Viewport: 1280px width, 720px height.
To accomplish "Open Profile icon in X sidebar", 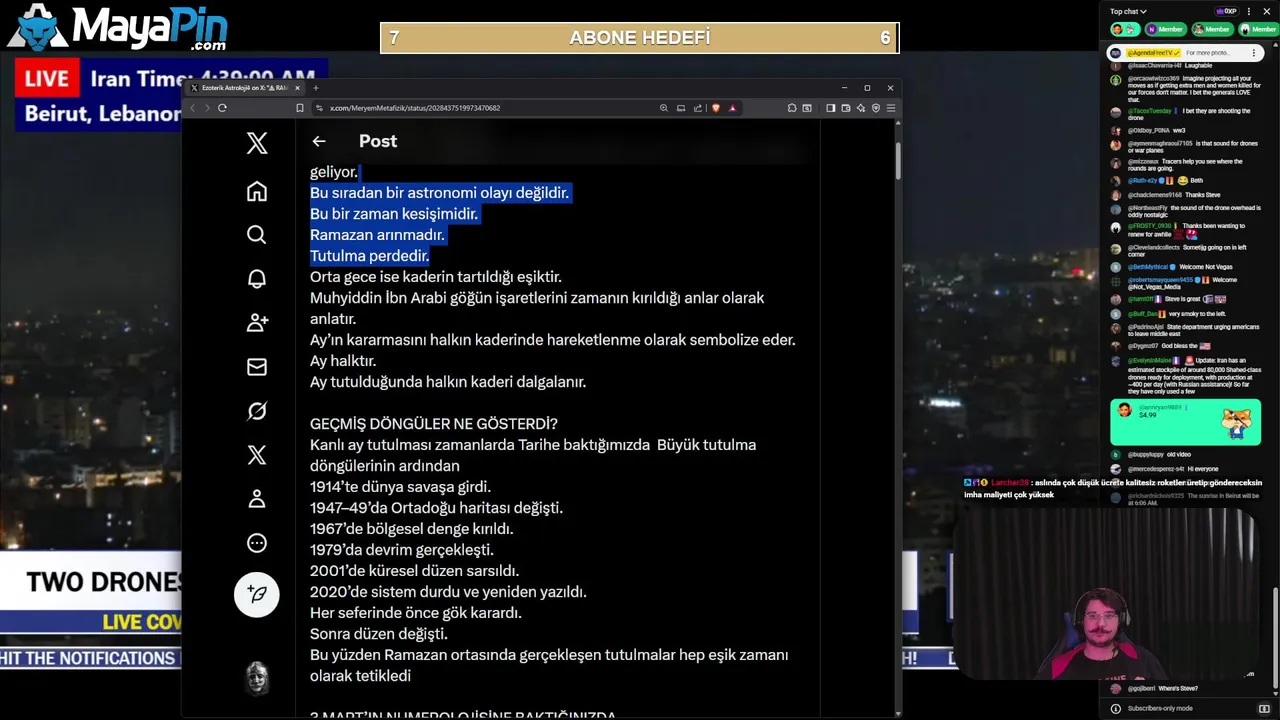I will click(x=257, y=498).
